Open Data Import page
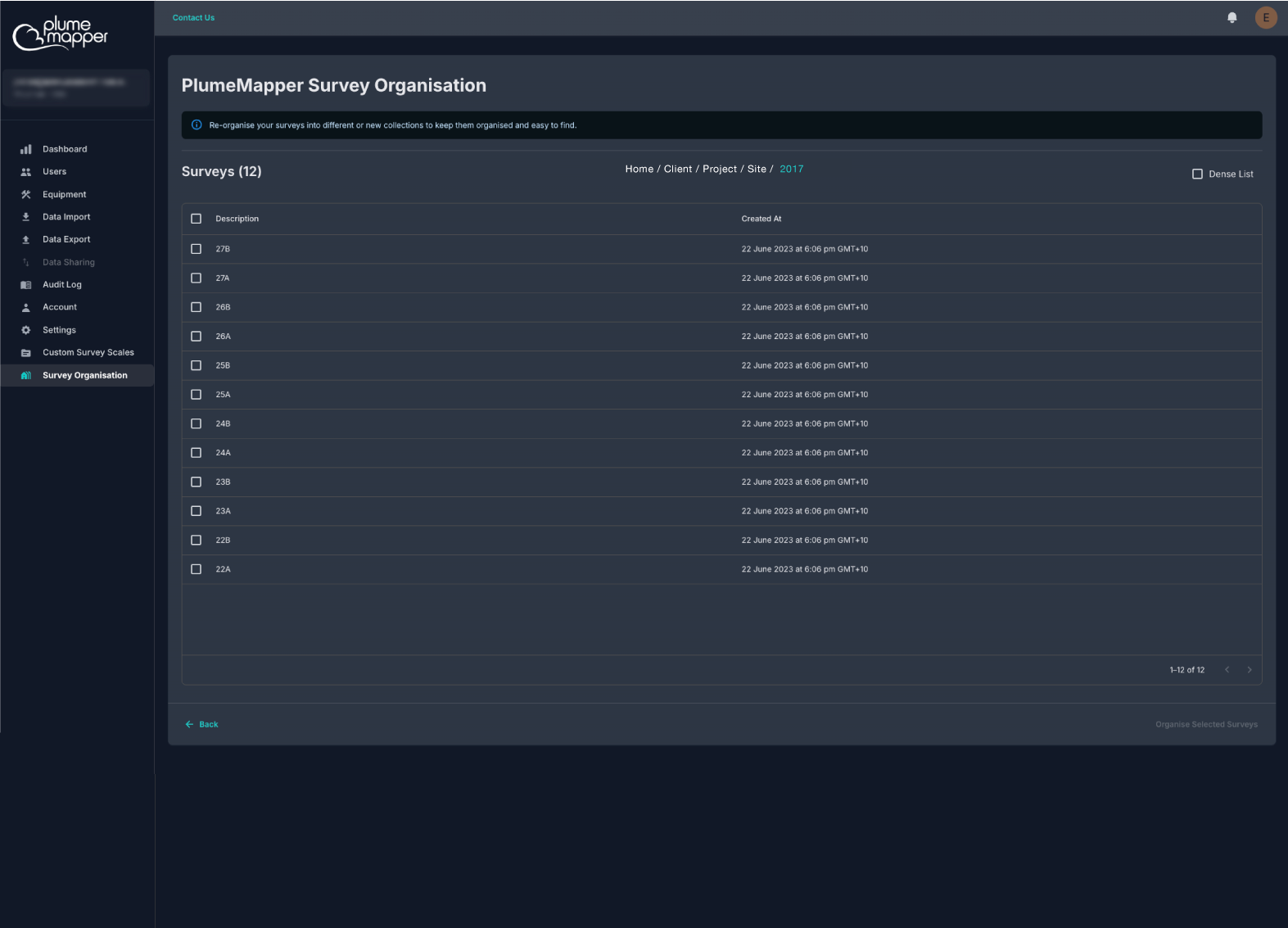1288x928 pixels. pyautogui.click(x=77, y=217)
